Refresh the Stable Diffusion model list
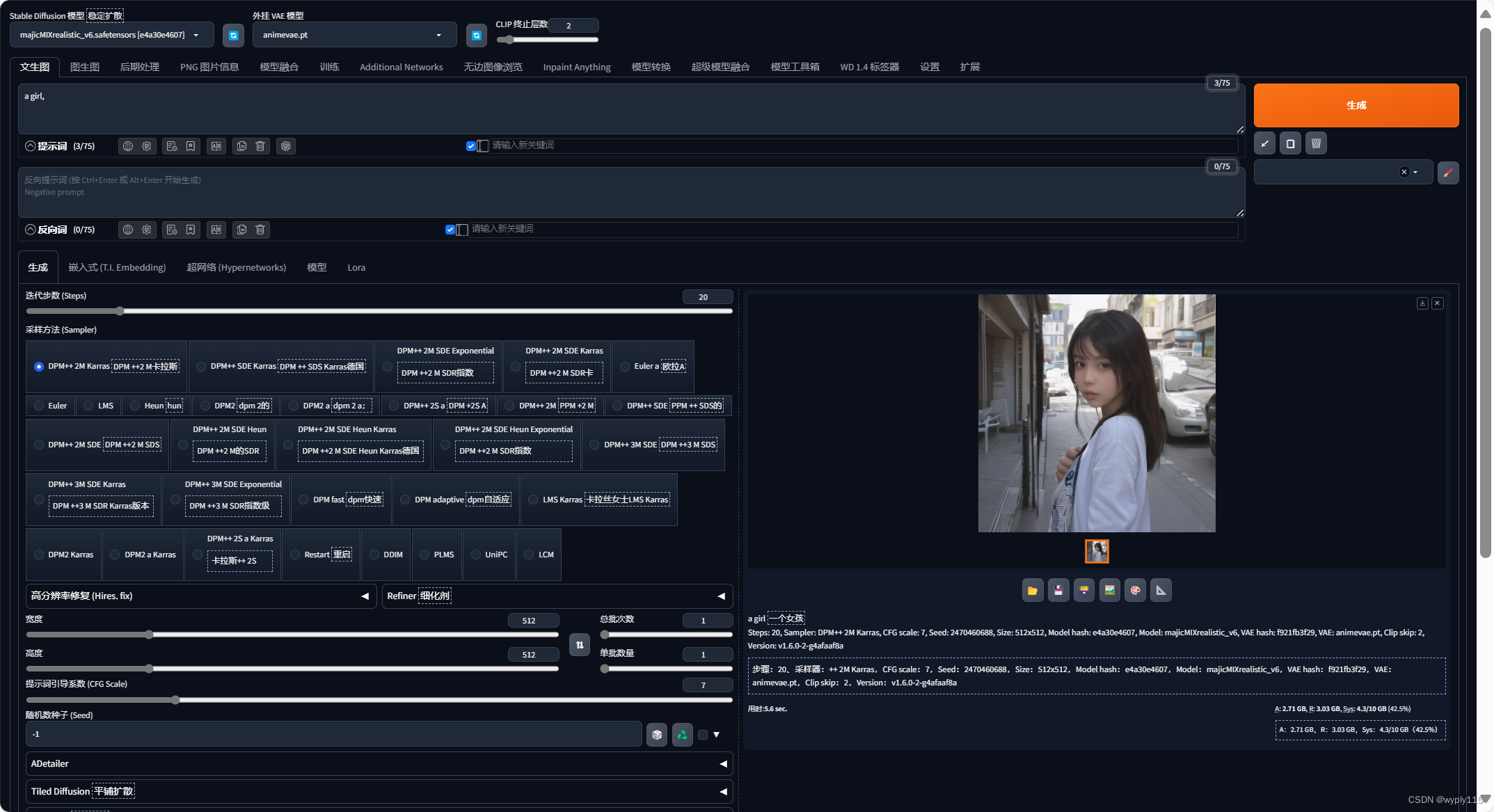1494x812 pixels. [233, 35]
